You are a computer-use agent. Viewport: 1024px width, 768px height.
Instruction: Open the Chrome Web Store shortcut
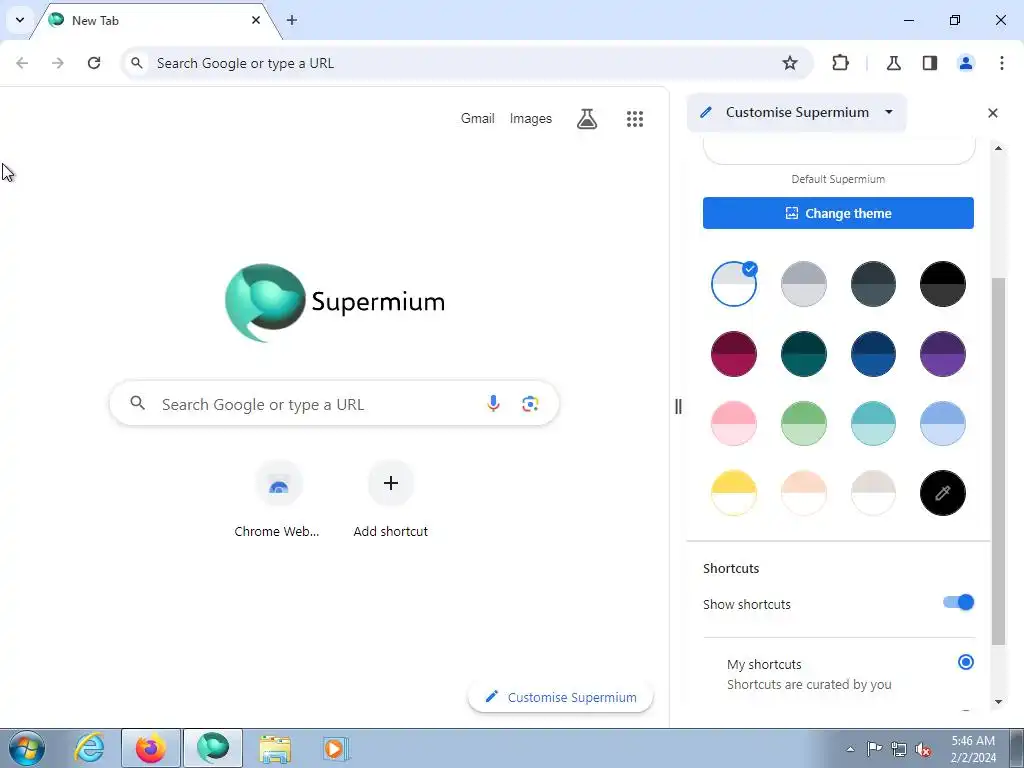pyautogui.click(x=277, y=500)
